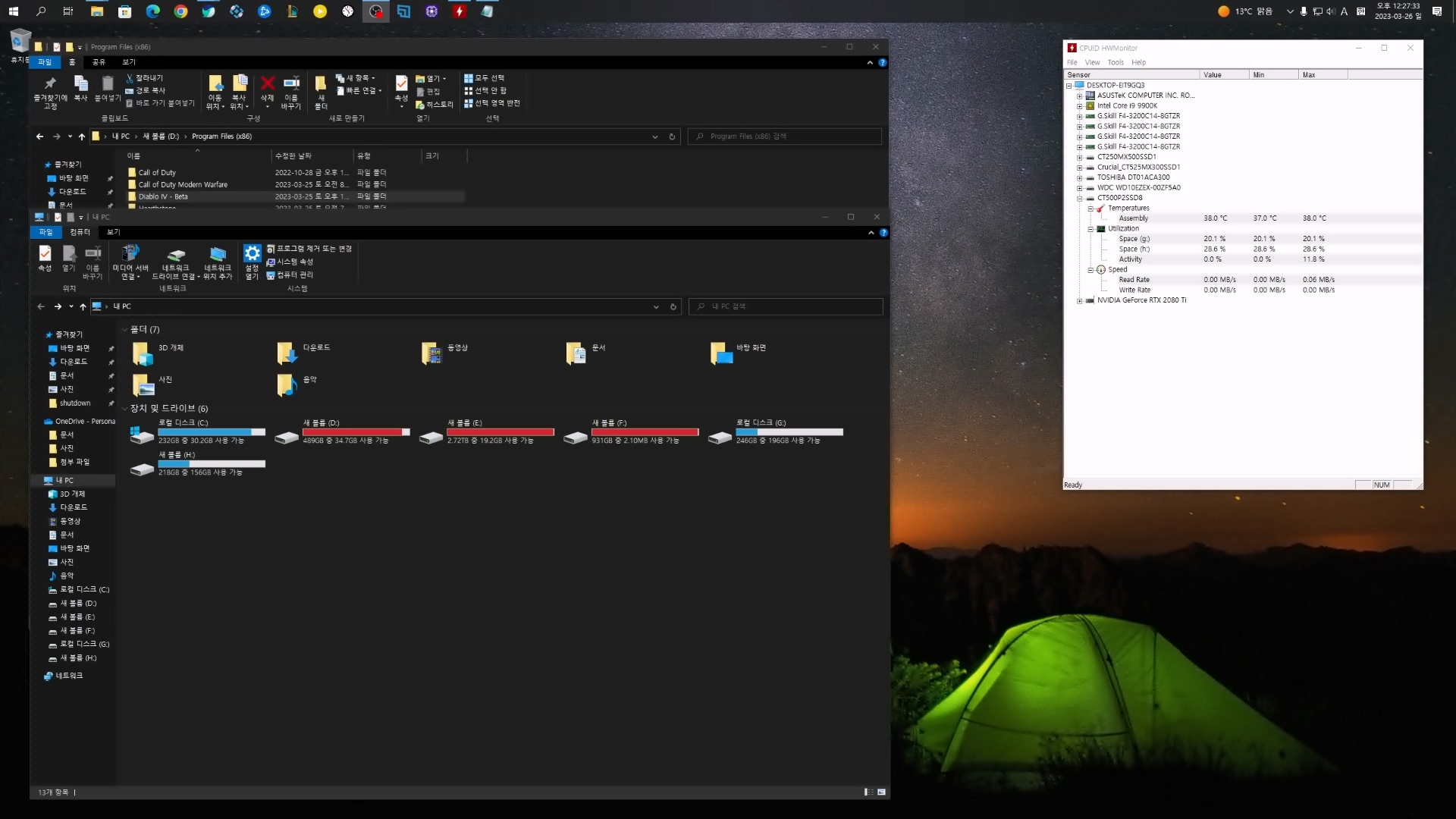1456x819 pixels.
Task: Open the 3D 개체 folder icon
Action: click(143, 353)
